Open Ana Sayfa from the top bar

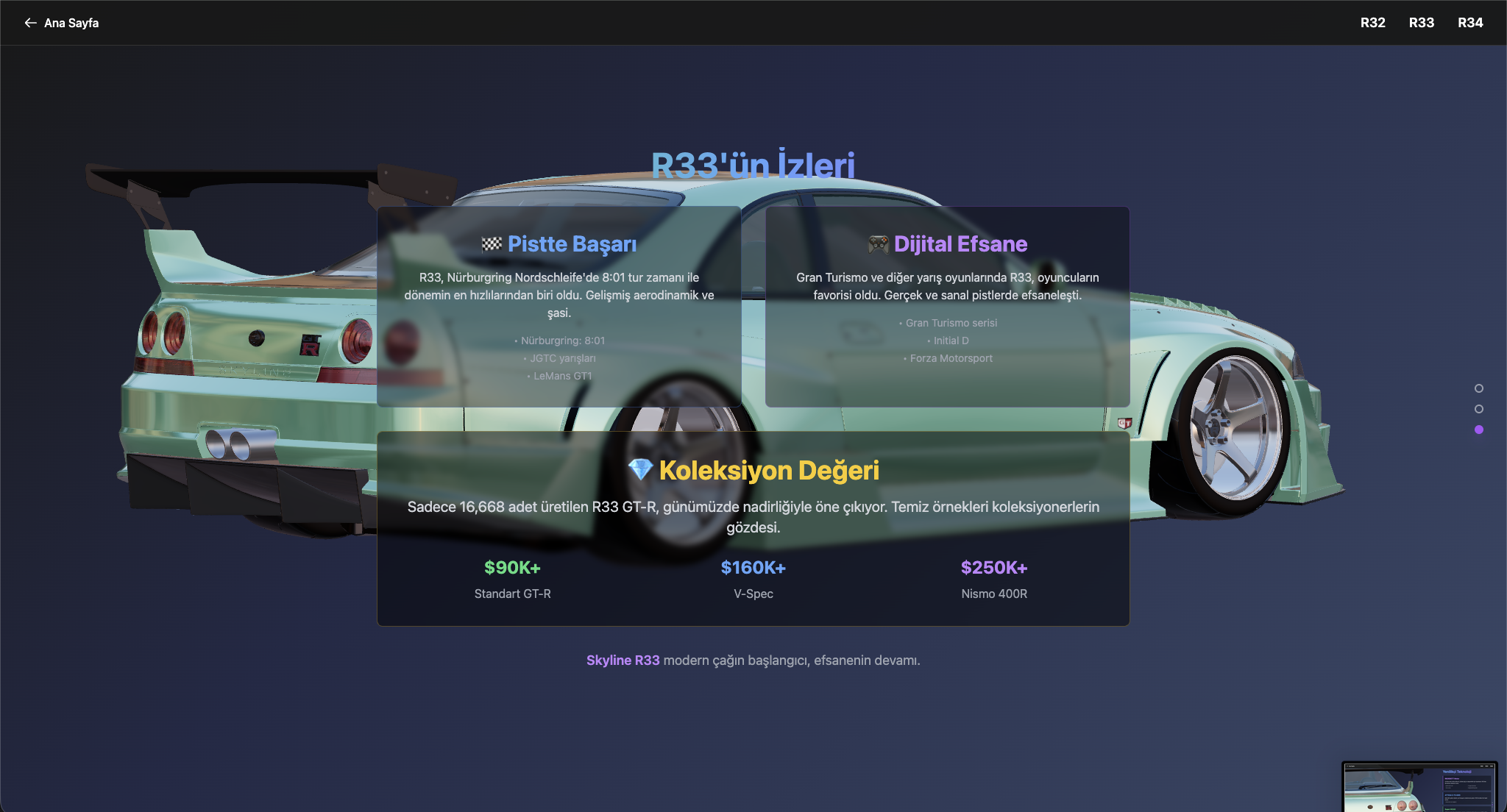[71, 23]
